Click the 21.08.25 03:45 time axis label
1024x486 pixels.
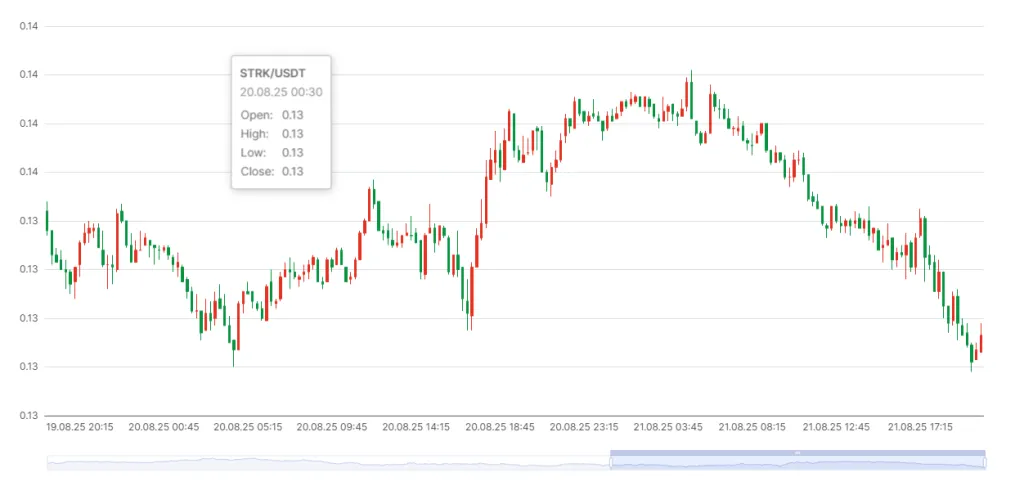[669, 427]
